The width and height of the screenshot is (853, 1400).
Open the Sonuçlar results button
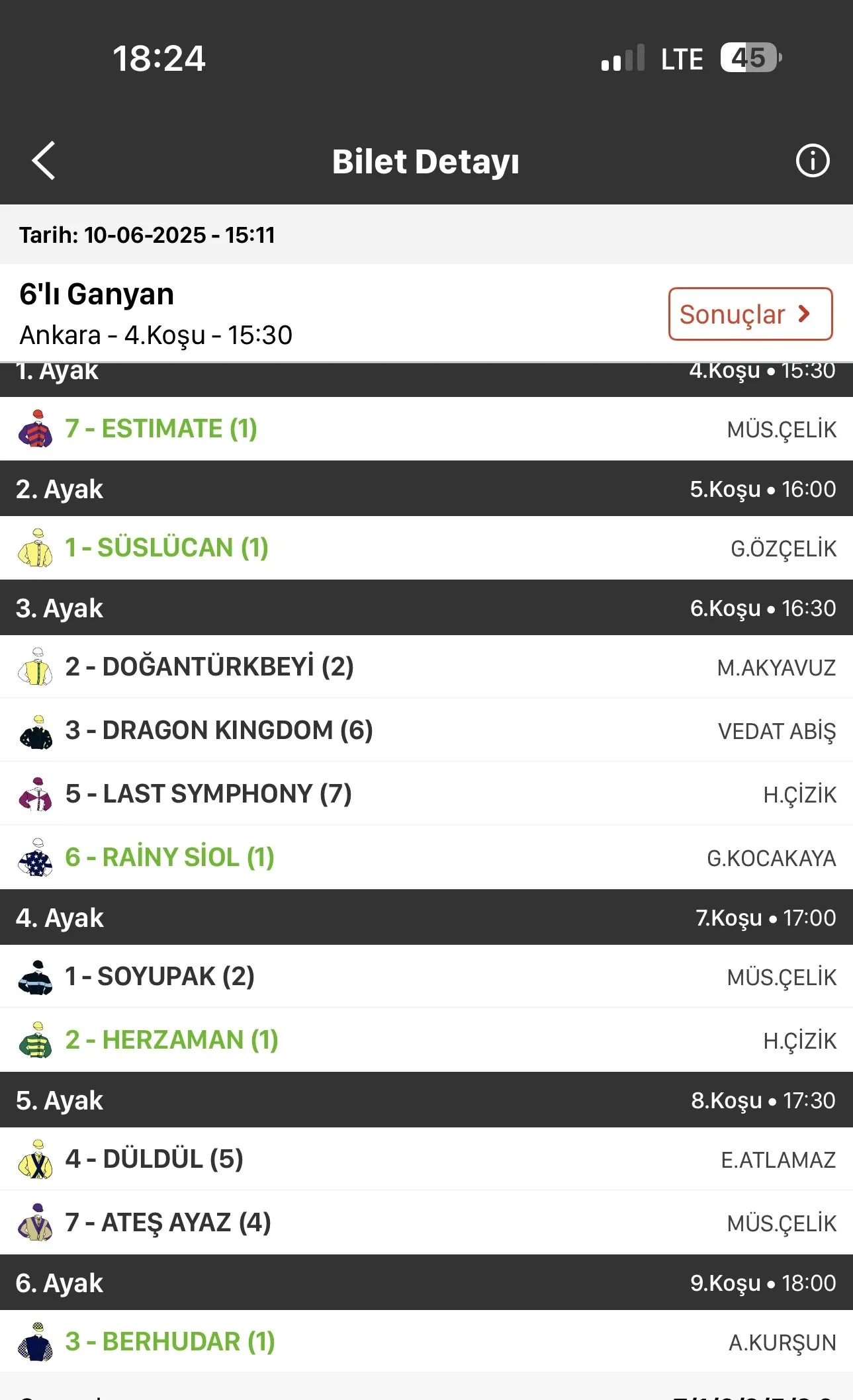pyautogui.click(x=750, y=314)
